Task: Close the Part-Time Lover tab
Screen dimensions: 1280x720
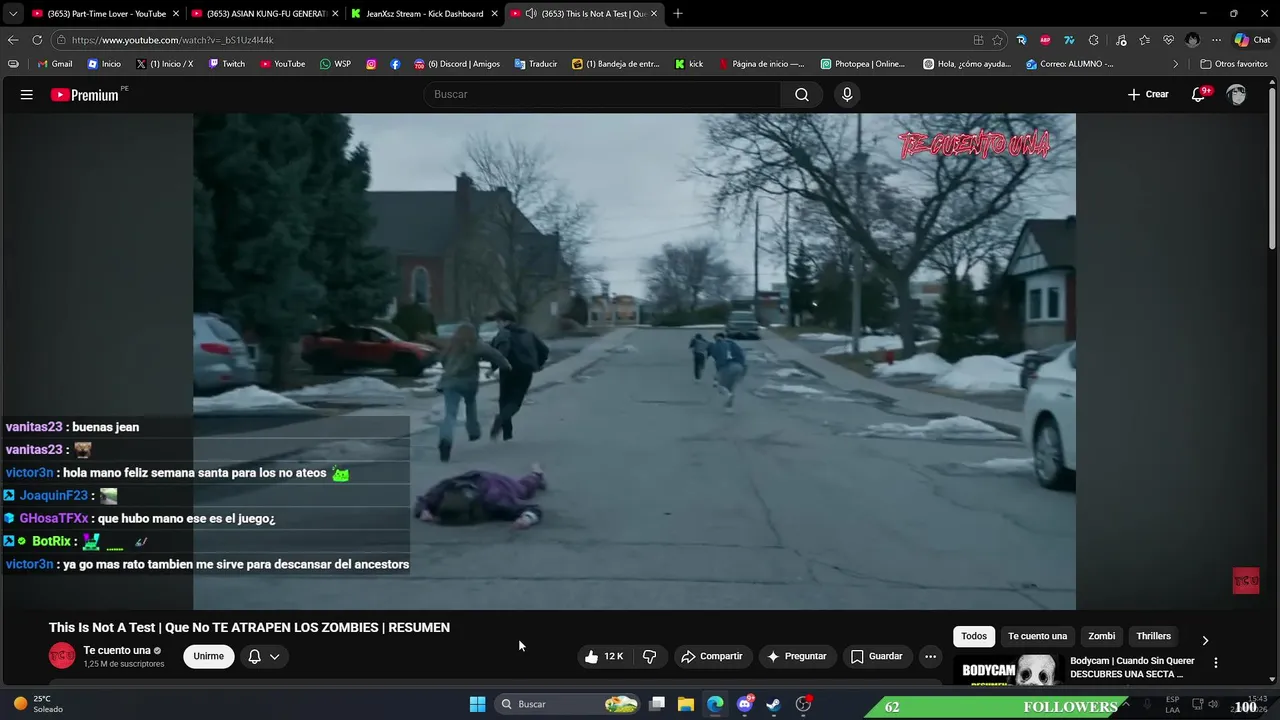Action: 176,14
